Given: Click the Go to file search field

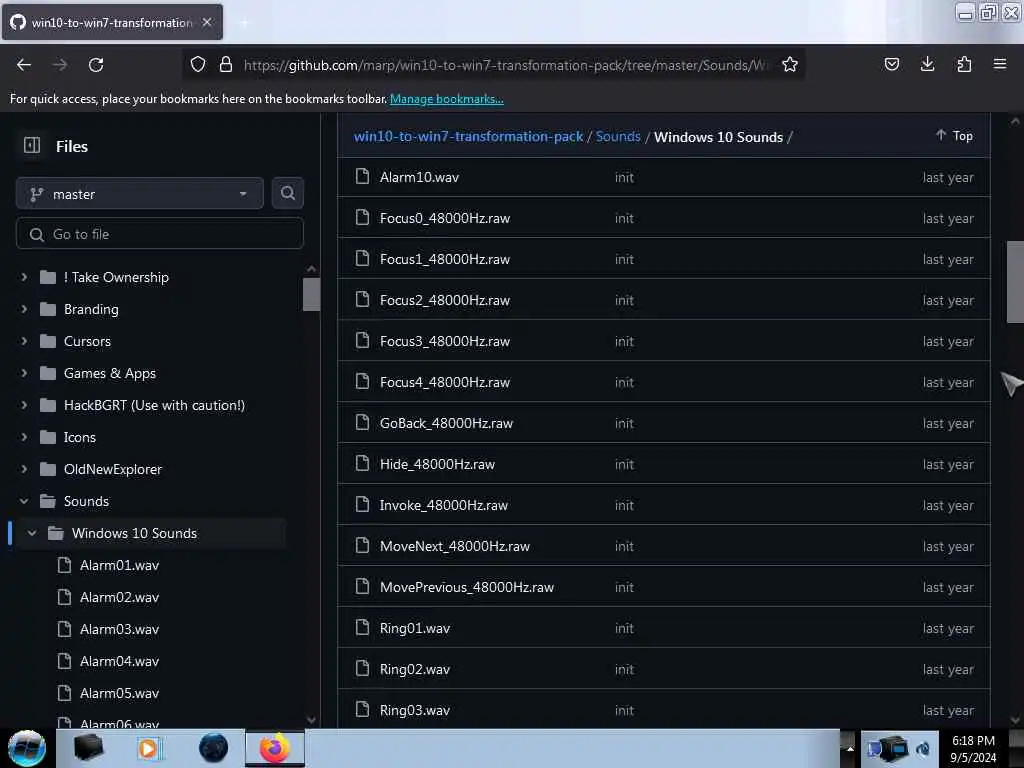Looking at the screenshot, I should [159, 234].
